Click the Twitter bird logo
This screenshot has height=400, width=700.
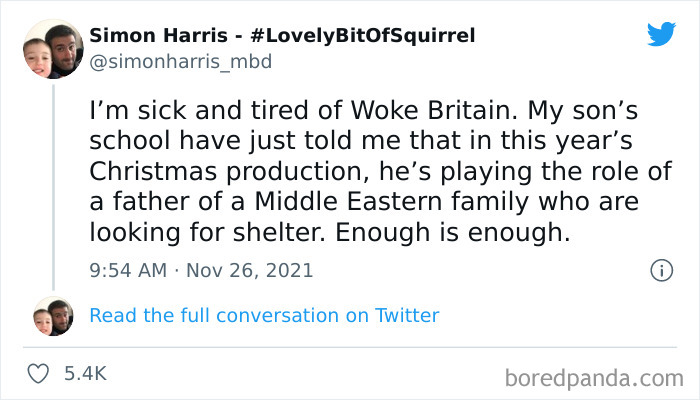click(661, 34)
